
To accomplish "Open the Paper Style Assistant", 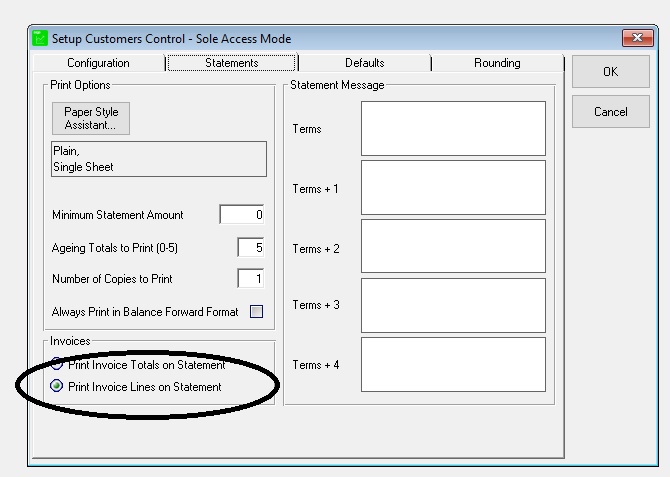I will click(91, 119).
